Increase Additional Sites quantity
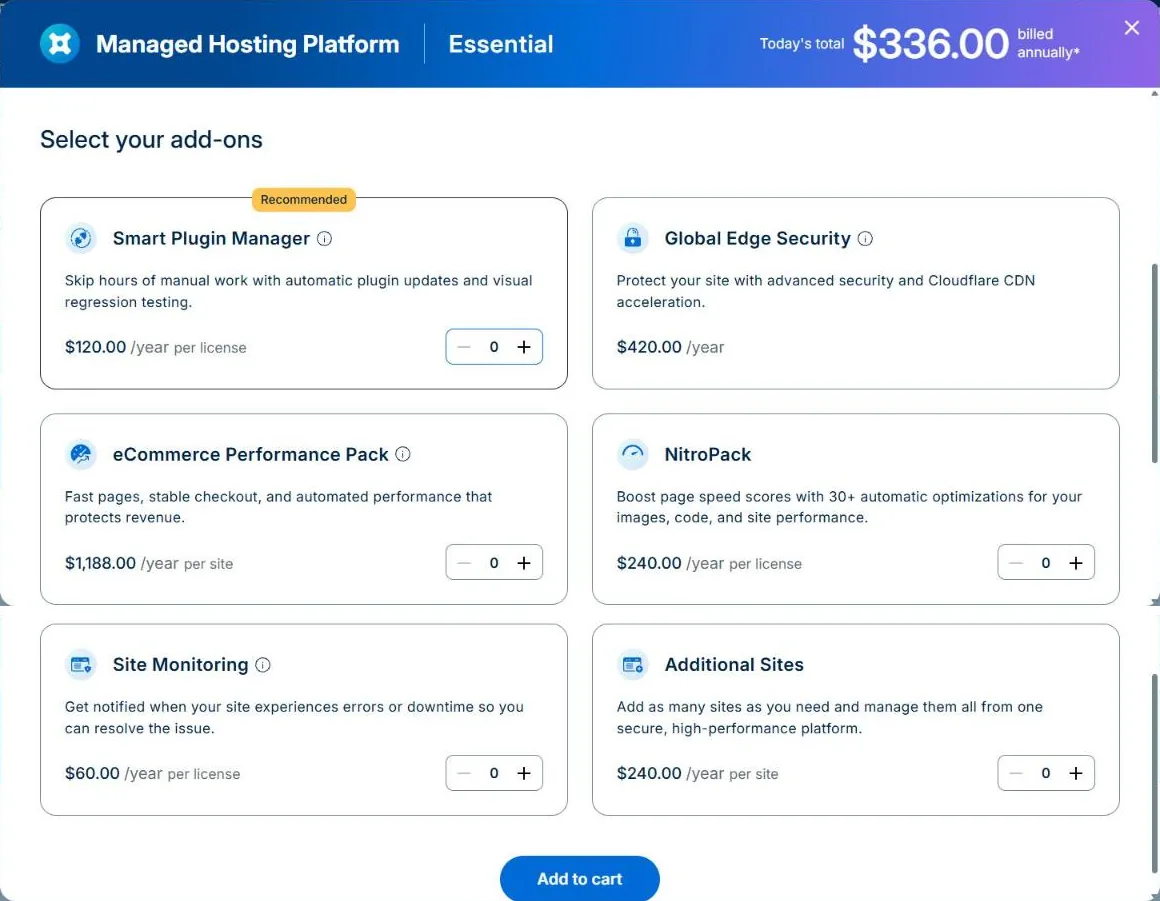1160x901 pixels. 1076,773
